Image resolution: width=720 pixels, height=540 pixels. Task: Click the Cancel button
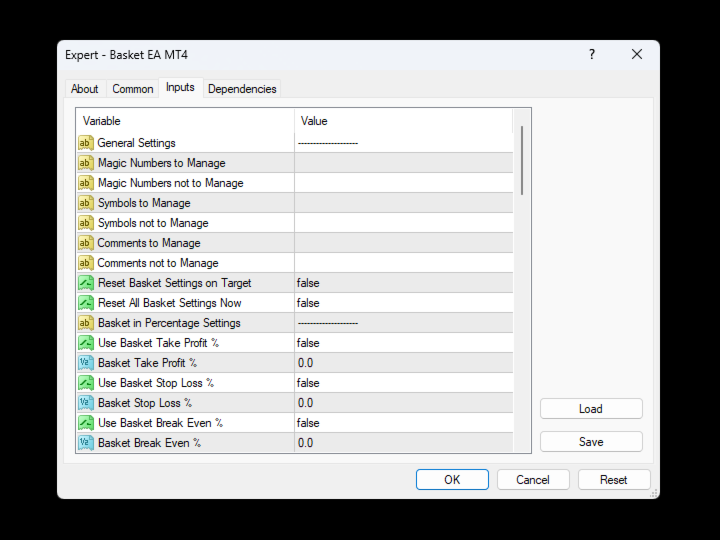click(x=533, y=480)
